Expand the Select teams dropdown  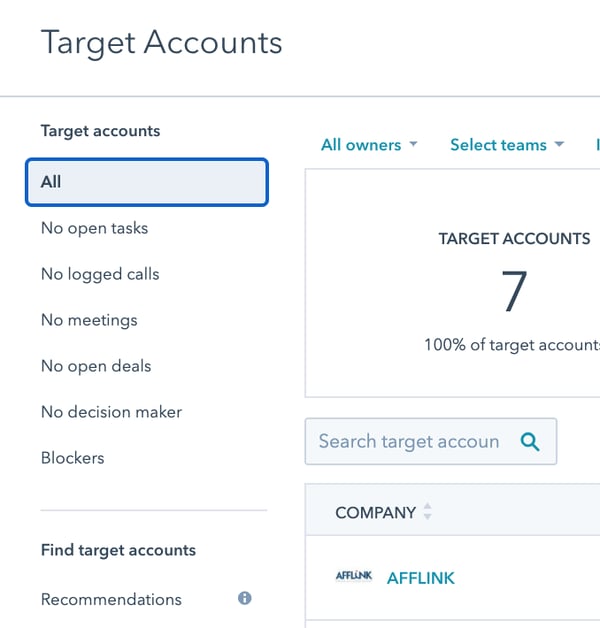507,145
